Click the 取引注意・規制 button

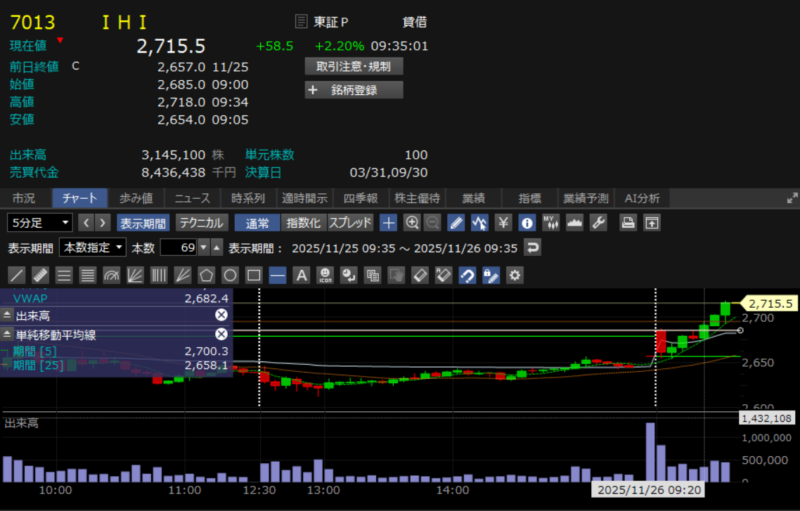pyautogui.click(x=353, y=66)
